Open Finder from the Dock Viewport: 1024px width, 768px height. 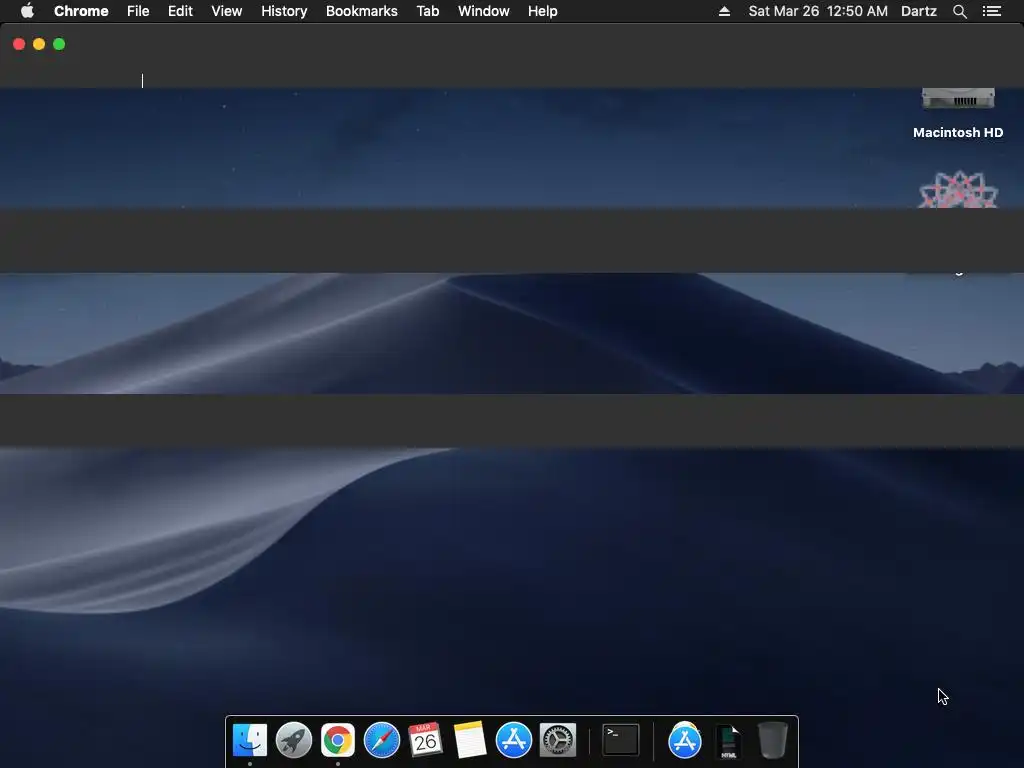coord(249,740)
